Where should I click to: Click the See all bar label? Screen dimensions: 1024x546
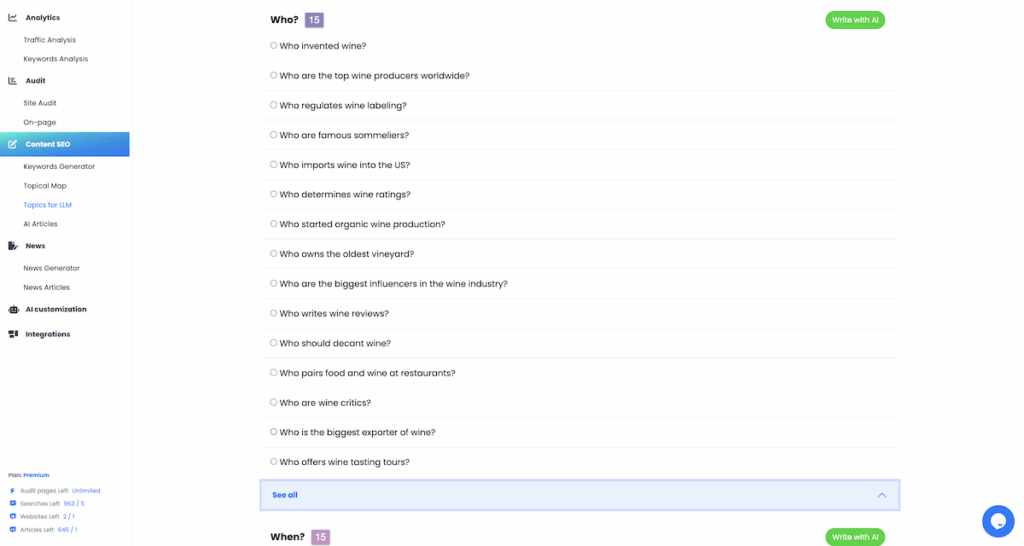point(285,495)
